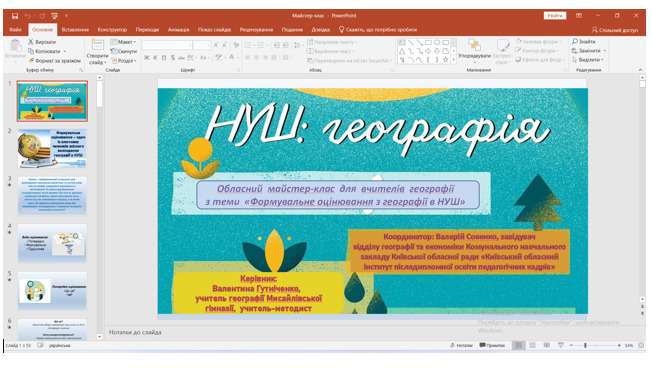Align text left in paragraph group

pyautogui.click(x=248, y=57)
